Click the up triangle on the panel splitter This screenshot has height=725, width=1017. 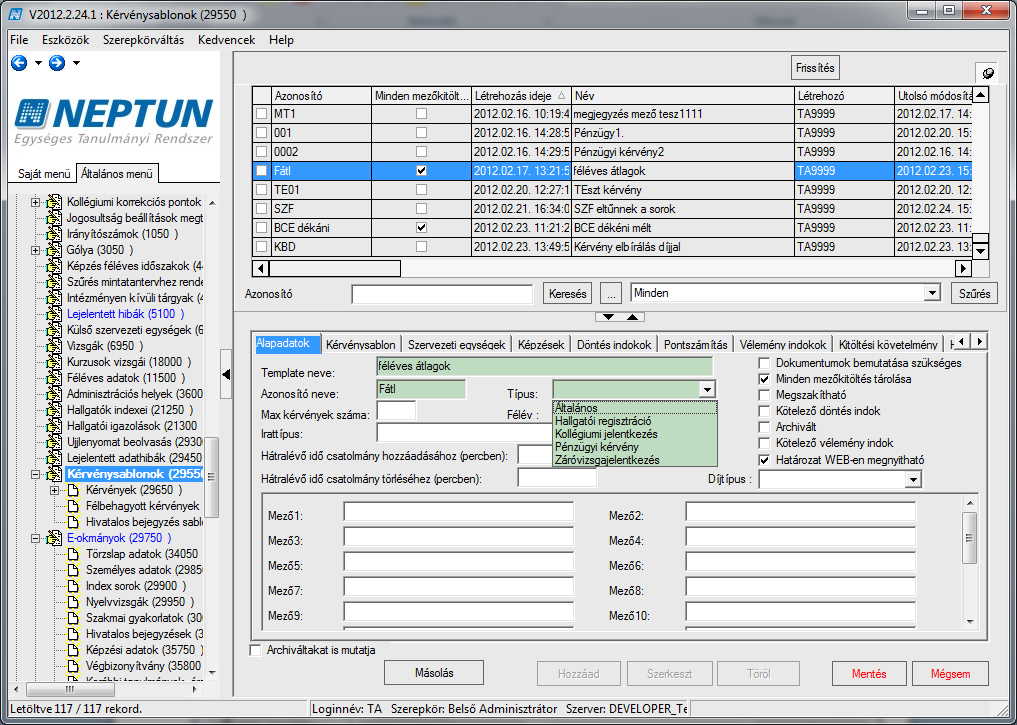coord(632,317)
